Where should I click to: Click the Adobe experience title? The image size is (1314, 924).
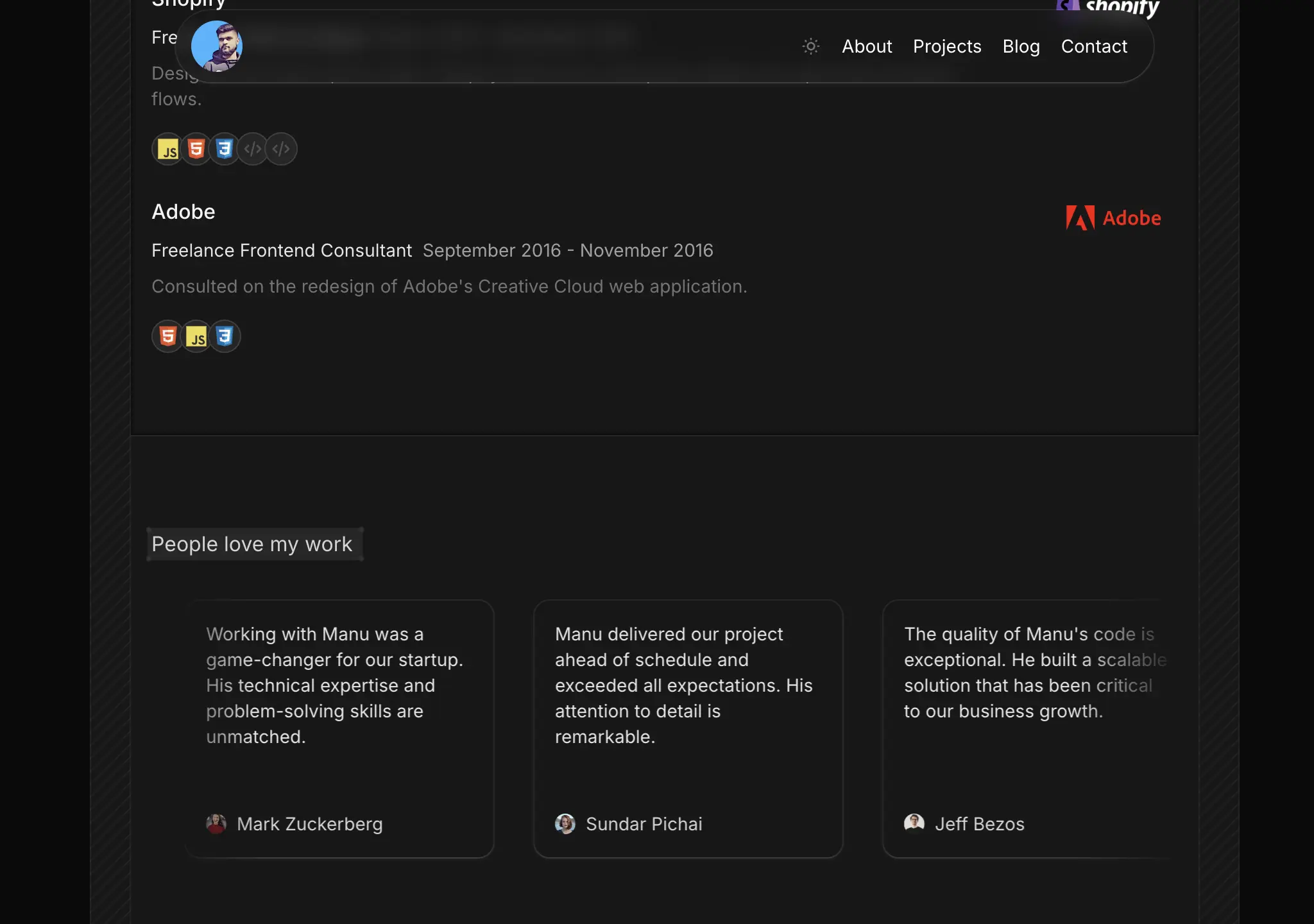[183, 212]
